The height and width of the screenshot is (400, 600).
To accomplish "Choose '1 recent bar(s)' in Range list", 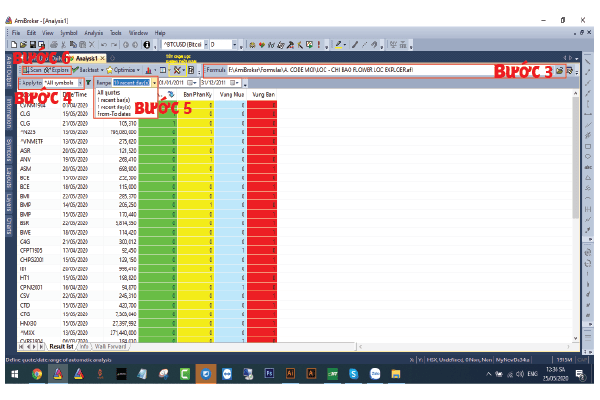I will 114,100.
